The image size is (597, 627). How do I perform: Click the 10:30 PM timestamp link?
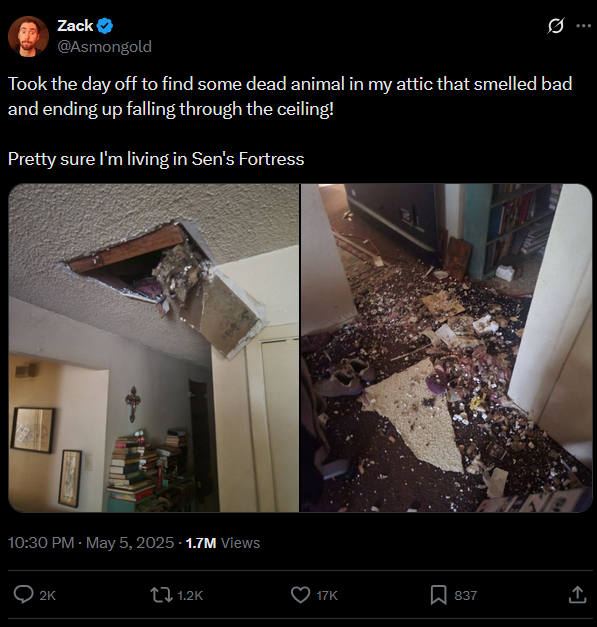pyautogui.click(x=41, y=543)
